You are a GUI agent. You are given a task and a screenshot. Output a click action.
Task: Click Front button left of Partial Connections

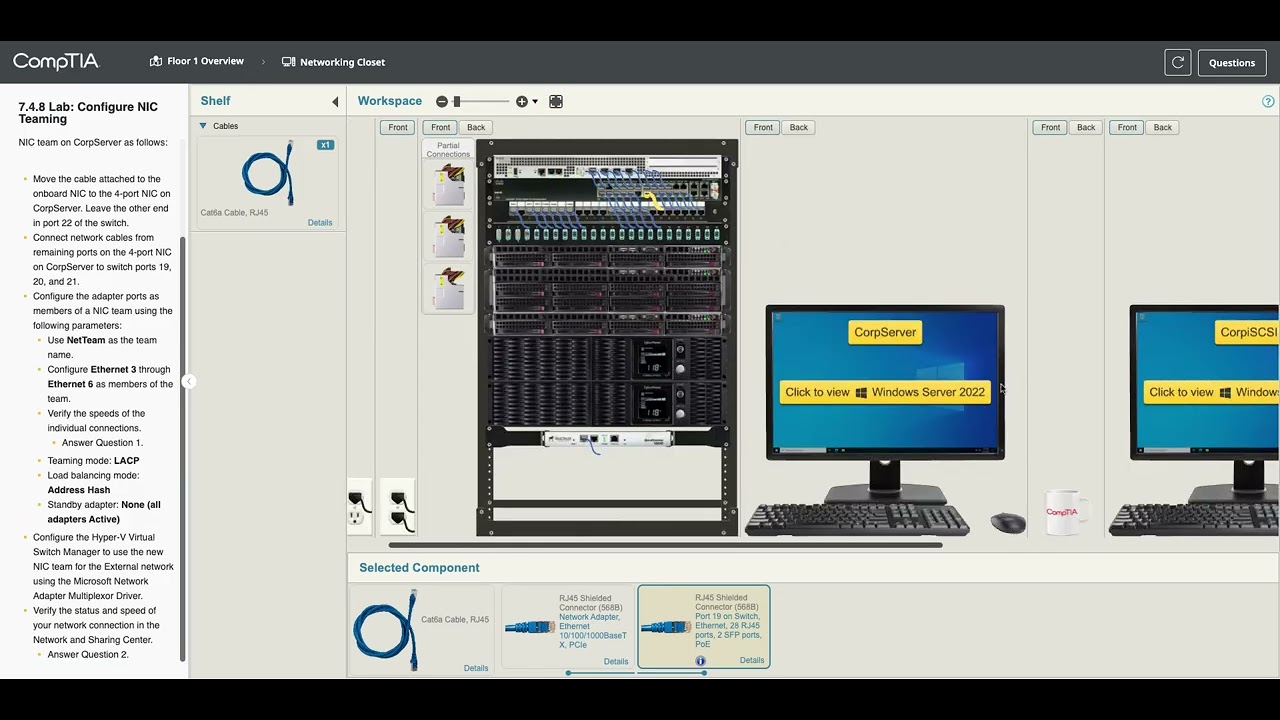coord(398,127)
